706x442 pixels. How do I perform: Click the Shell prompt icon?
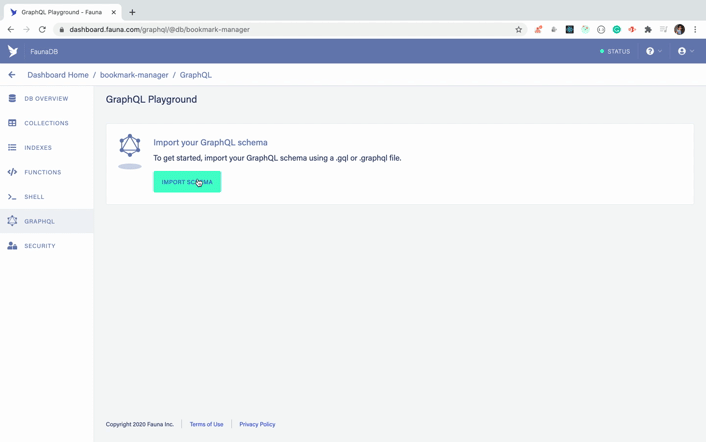(x=12, y=197)
